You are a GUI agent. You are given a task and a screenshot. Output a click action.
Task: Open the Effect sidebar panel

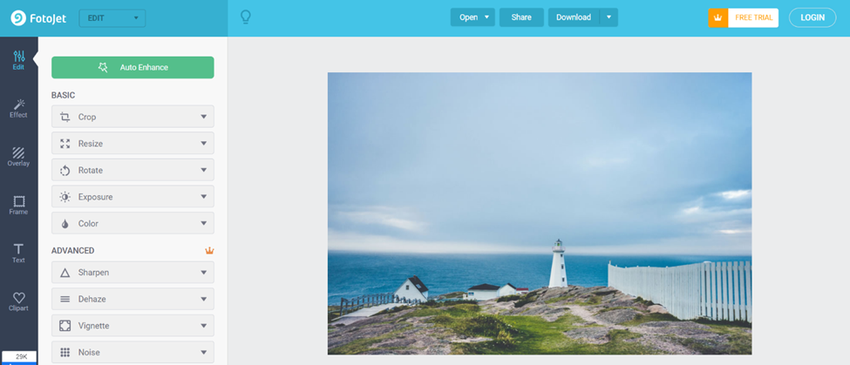[19, 108]
